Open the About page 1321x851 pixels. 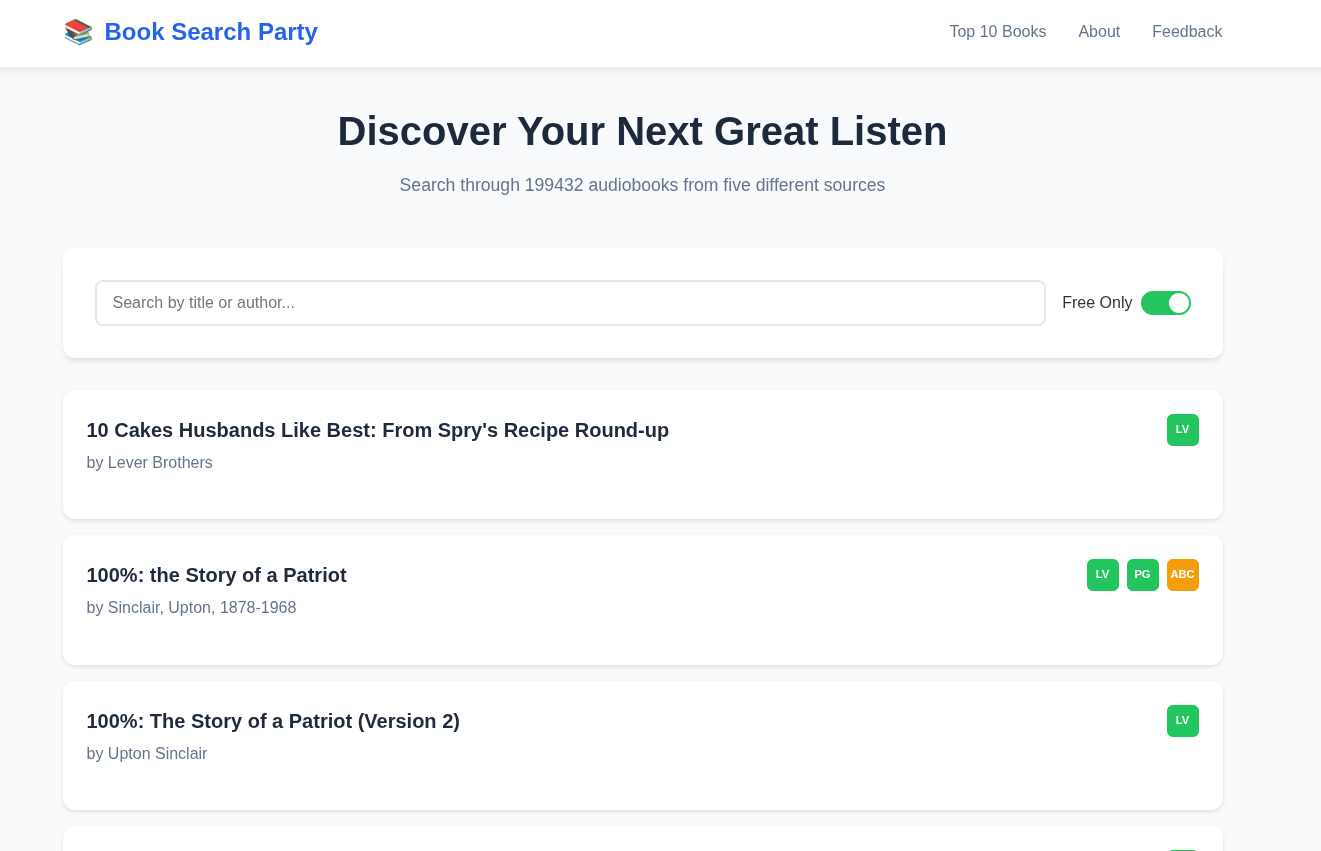(x=1099, y=31)
